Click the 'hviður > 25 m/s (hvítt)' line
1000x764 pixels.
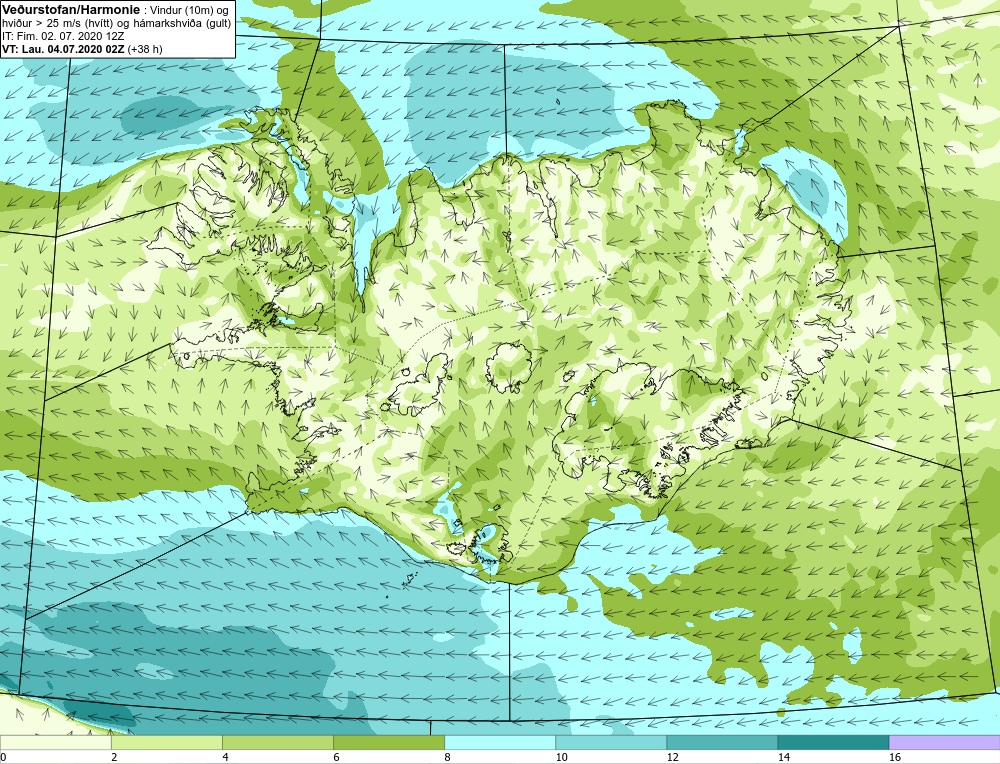coord(56,23)
